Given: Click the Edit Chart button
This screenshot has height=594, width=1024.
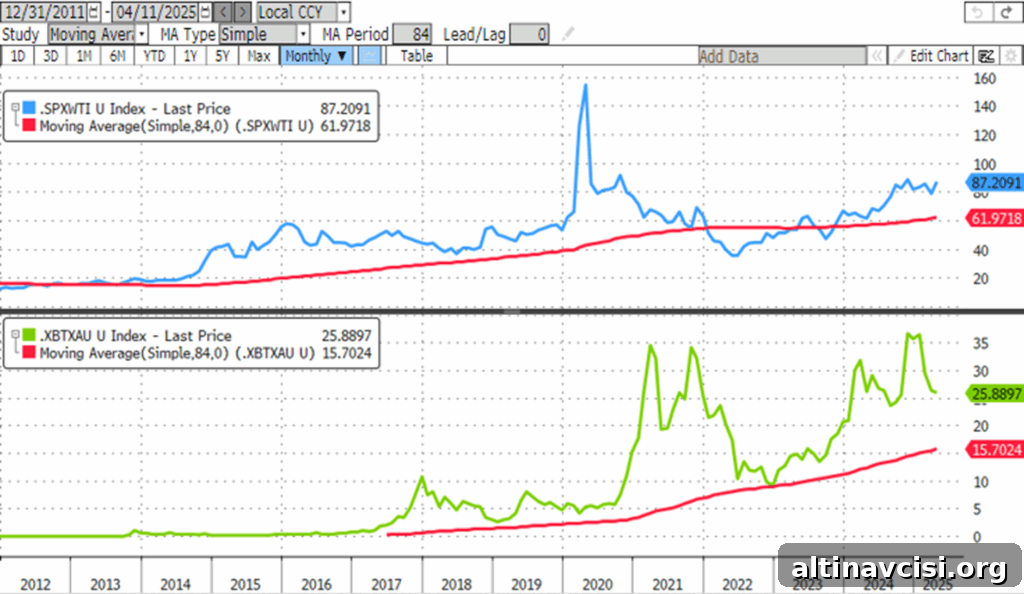Looking at the screenshot, I should pos(932,56).
